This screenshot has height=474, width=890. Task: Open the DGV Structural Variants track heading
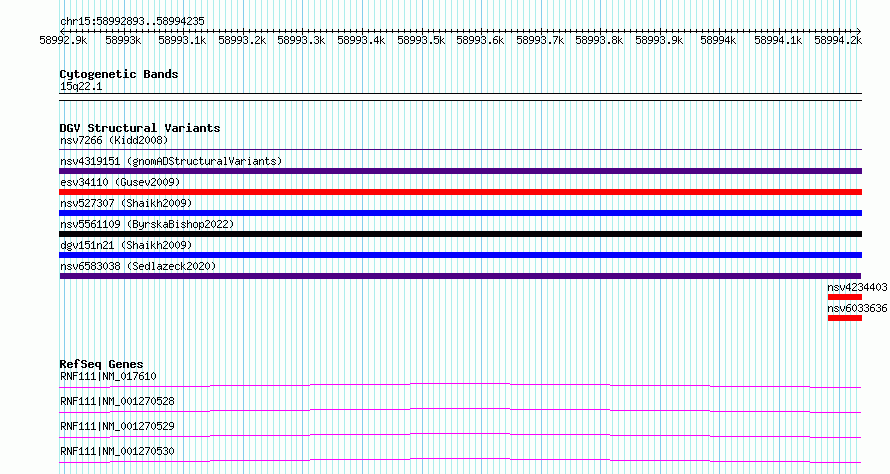(x=140, y=128)
